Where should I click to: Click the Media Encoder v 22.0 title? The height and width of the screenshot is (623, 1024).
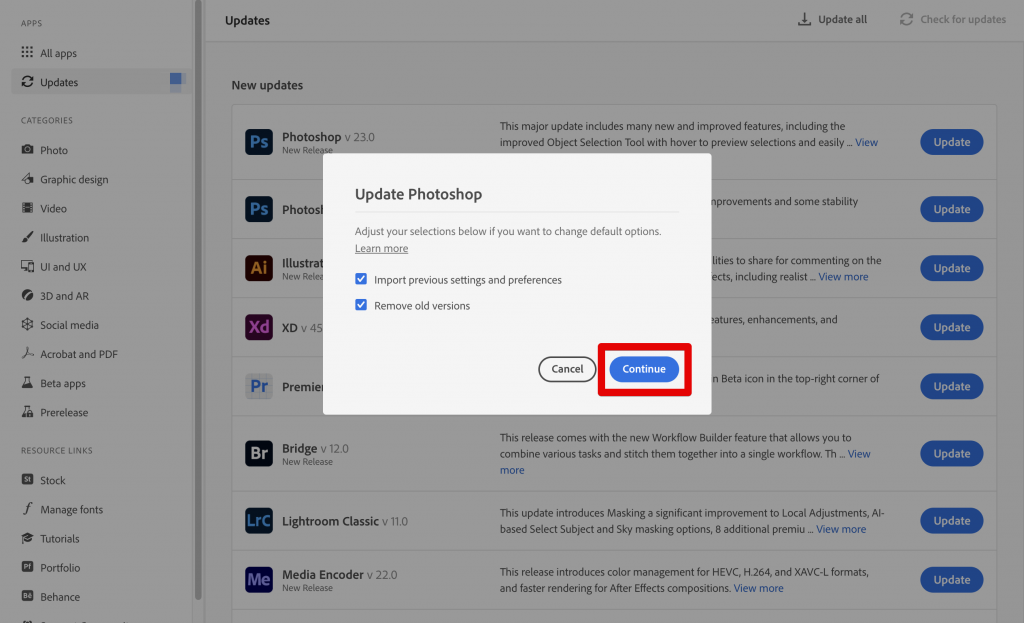pos(340,575)
